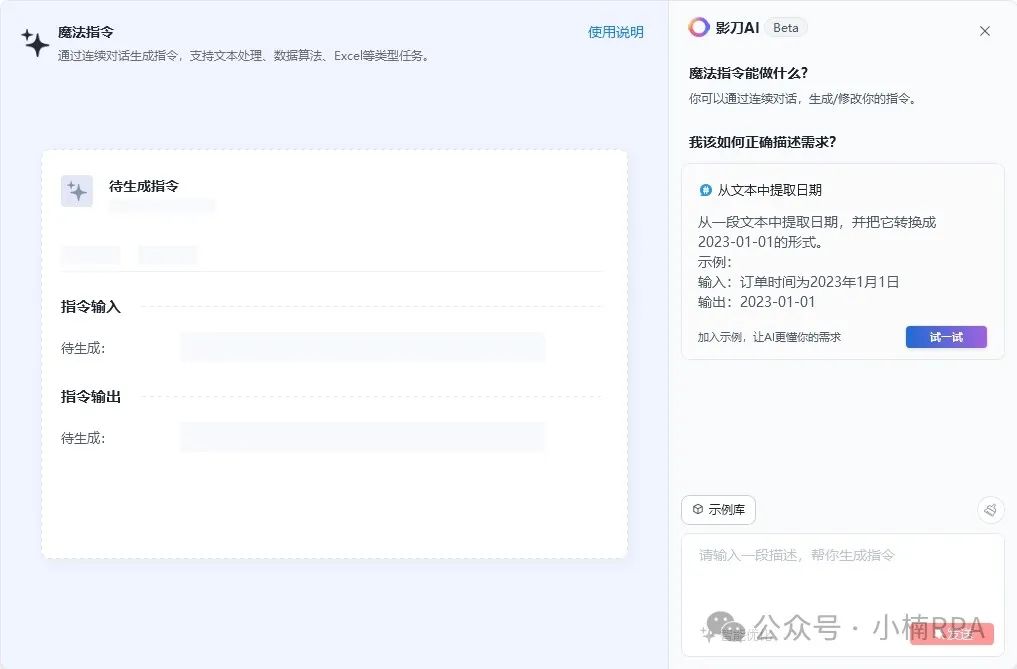Toggle the 智能优化 option in the input area
Image resolution: width=1017 pixels, height=669 pixels.
[735, 632]
